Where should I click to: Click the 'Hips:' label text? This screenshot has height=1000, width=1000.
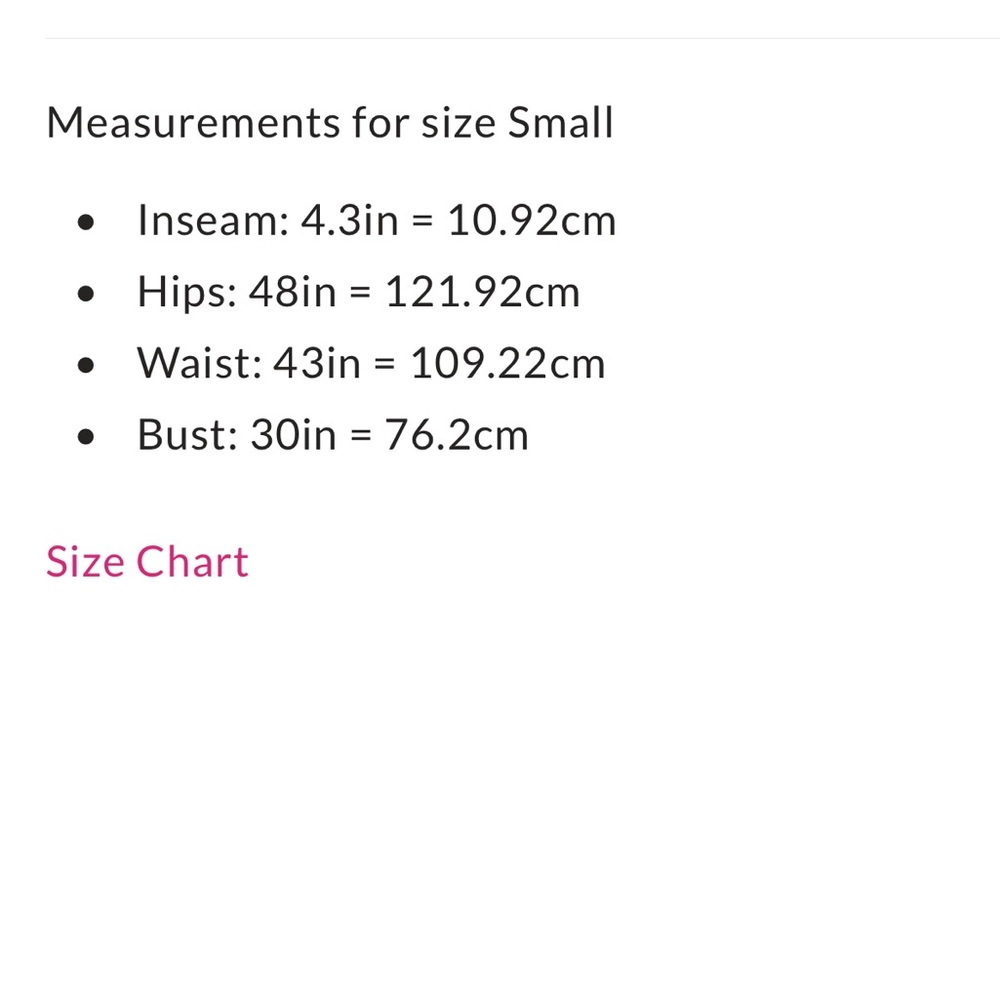click(188, 292)
